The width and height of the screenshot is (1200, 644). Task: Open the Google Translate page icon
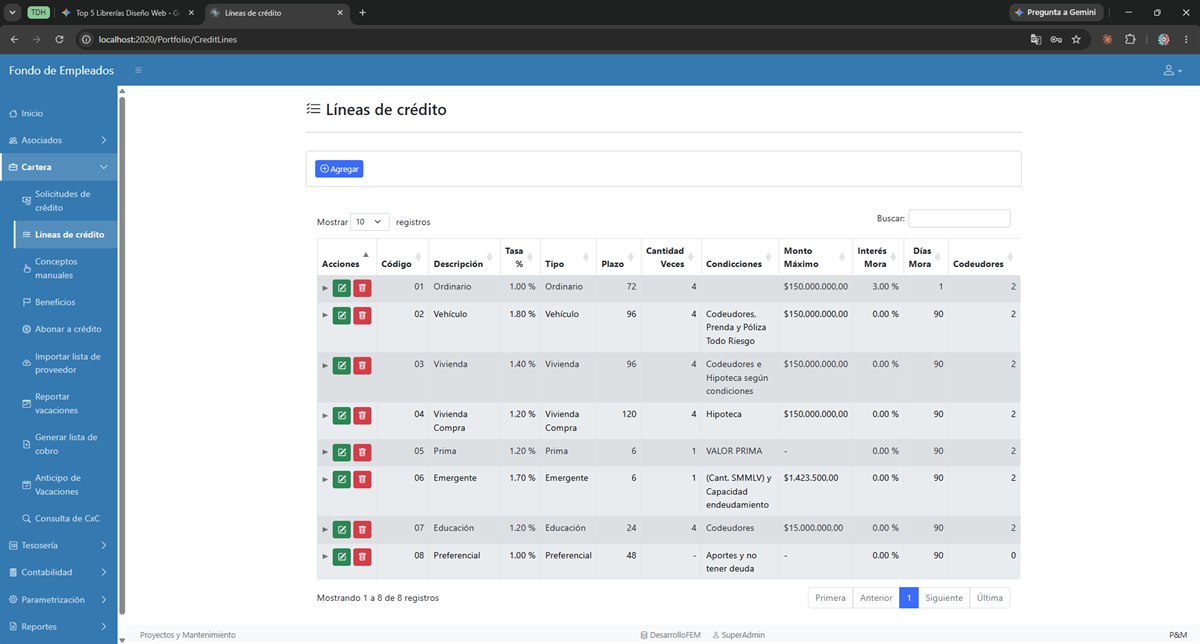point(1036,39)
